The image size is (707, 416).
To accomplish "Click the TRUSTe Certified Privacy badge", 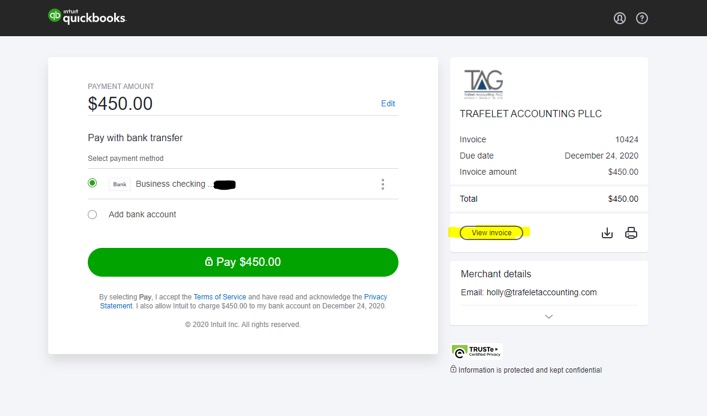I will [477, 351].
